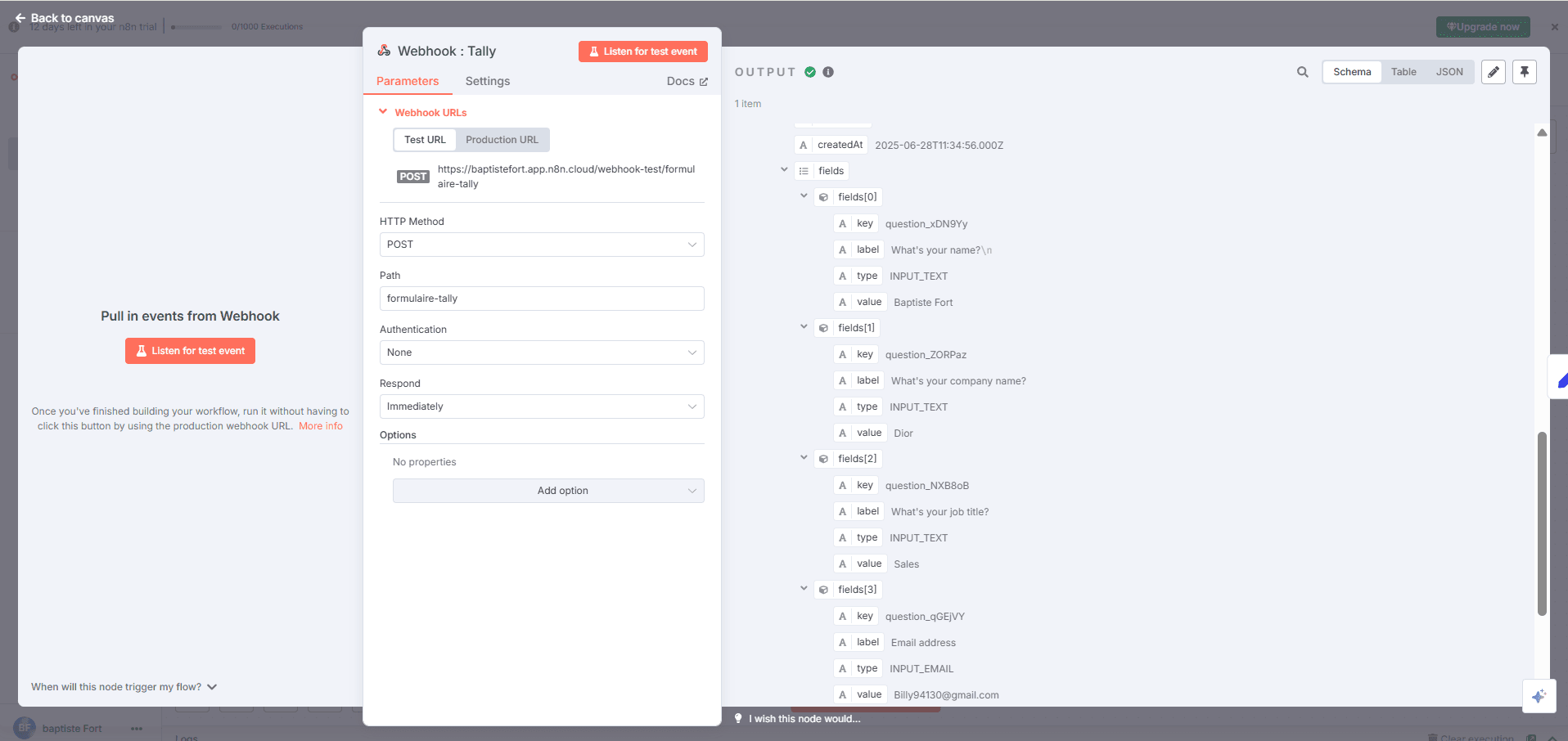Click the executions usage progress bar

pyautogui.click(x=196, y=27)
